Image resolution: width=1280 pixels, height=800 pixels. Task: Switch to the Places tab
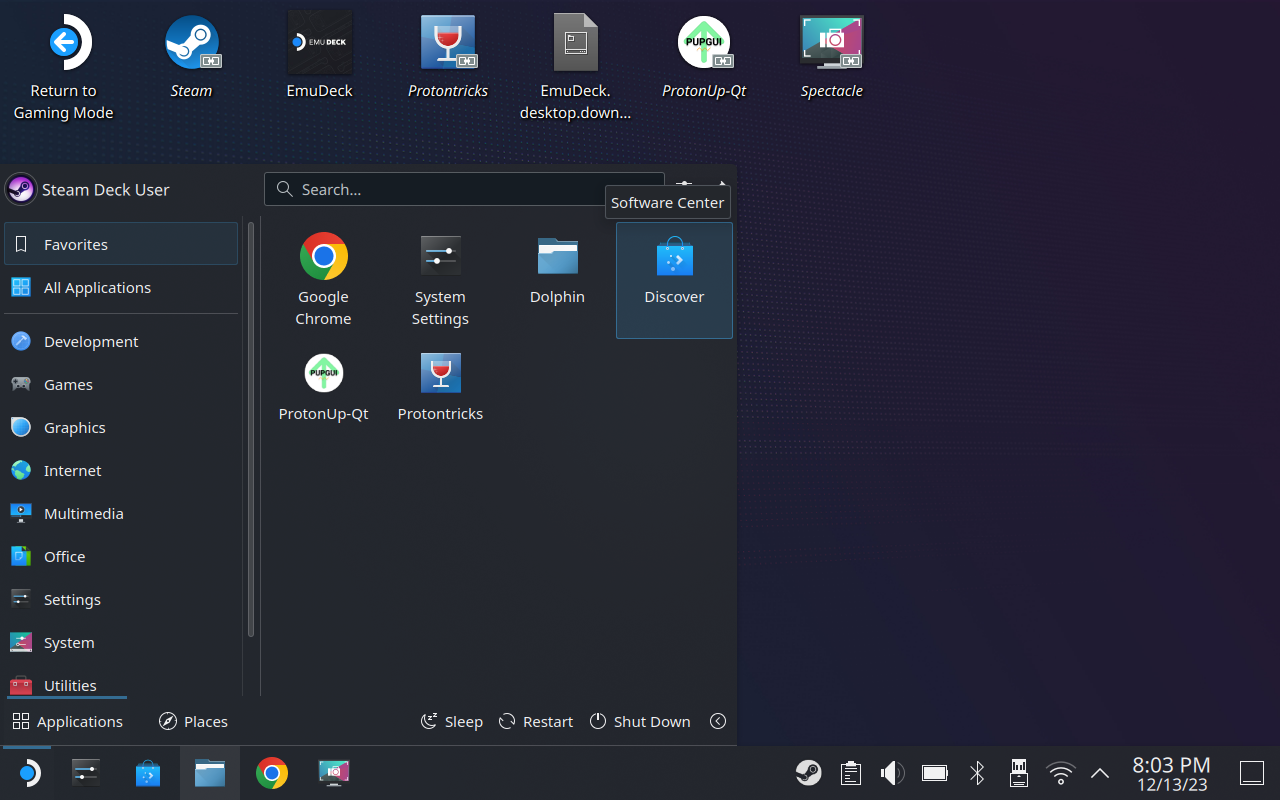click(194, 721)
